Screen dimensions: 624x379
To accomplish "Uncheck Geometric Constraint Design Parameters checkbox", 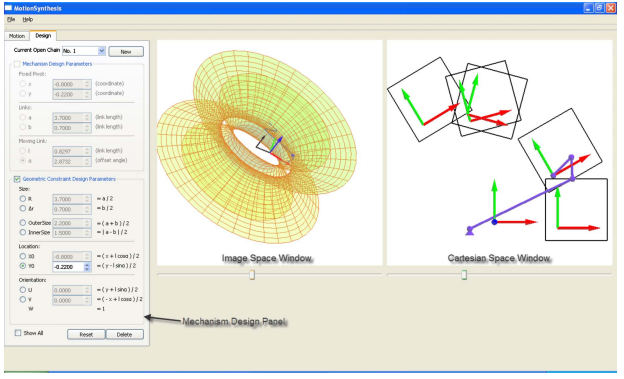I will (x=17, y=179).
